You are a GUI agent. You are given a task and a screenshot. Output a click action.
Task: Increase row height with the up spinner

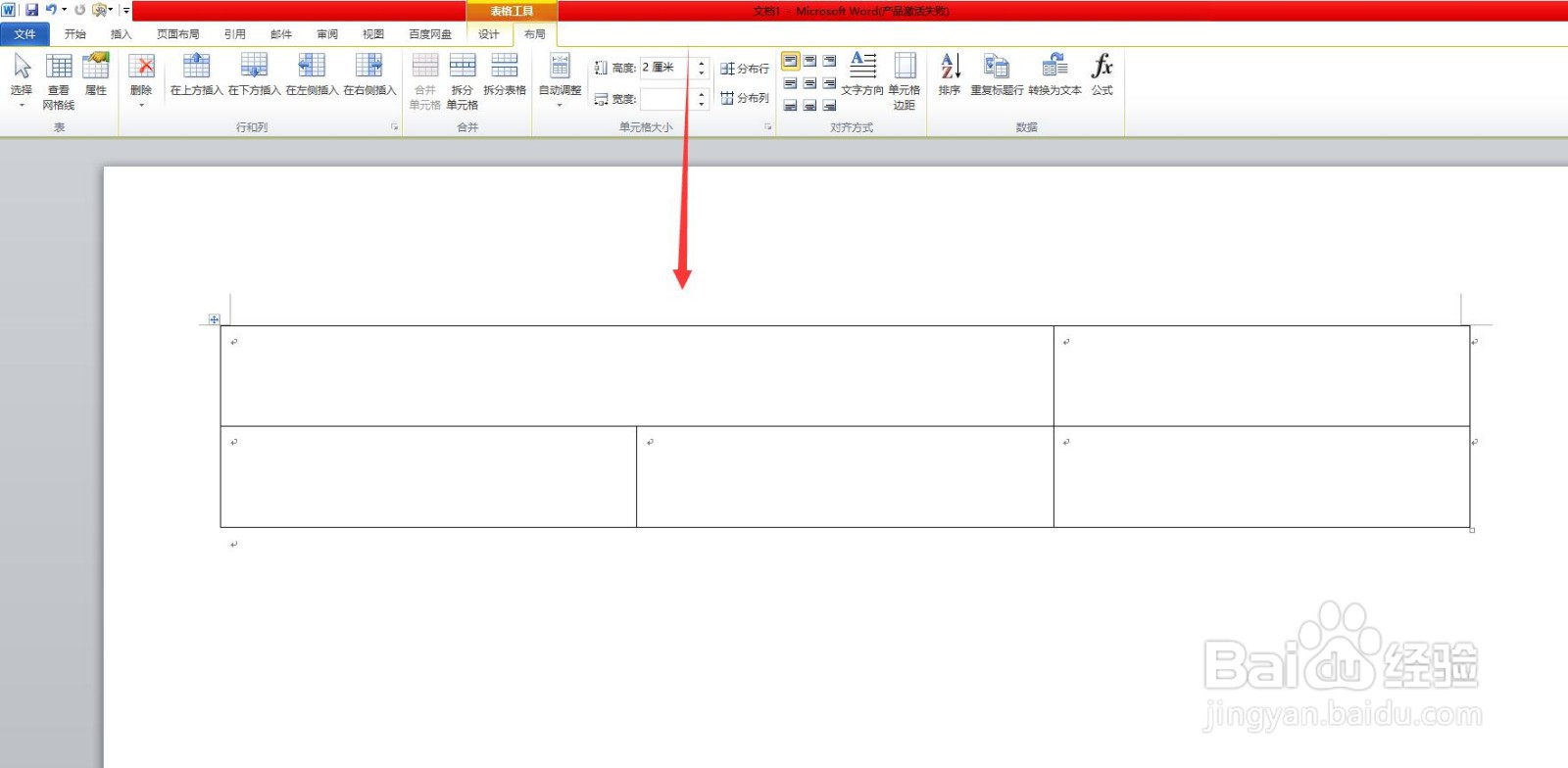(702, 63)
